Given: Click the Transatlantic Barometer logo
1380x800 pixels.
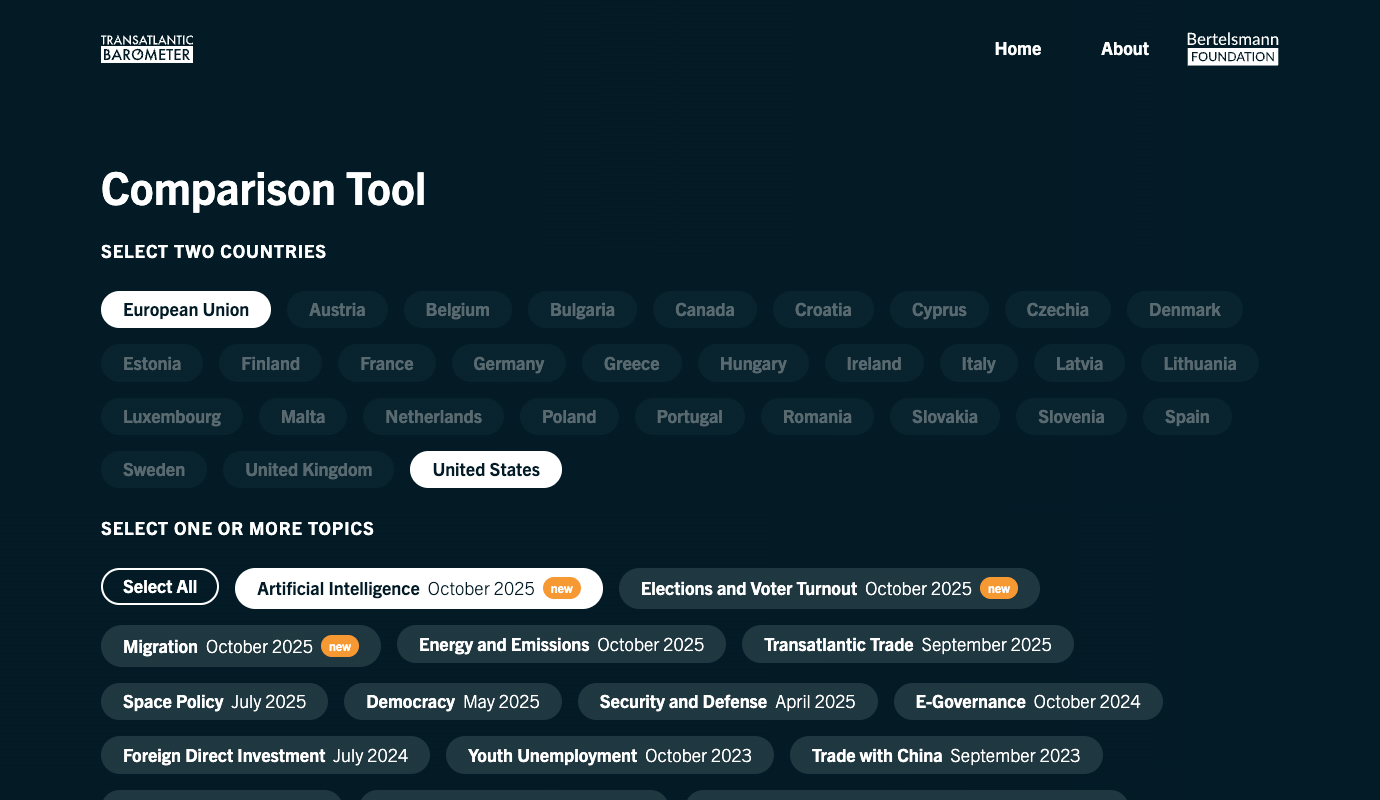Looking at the screenshot, I should 147,49.
